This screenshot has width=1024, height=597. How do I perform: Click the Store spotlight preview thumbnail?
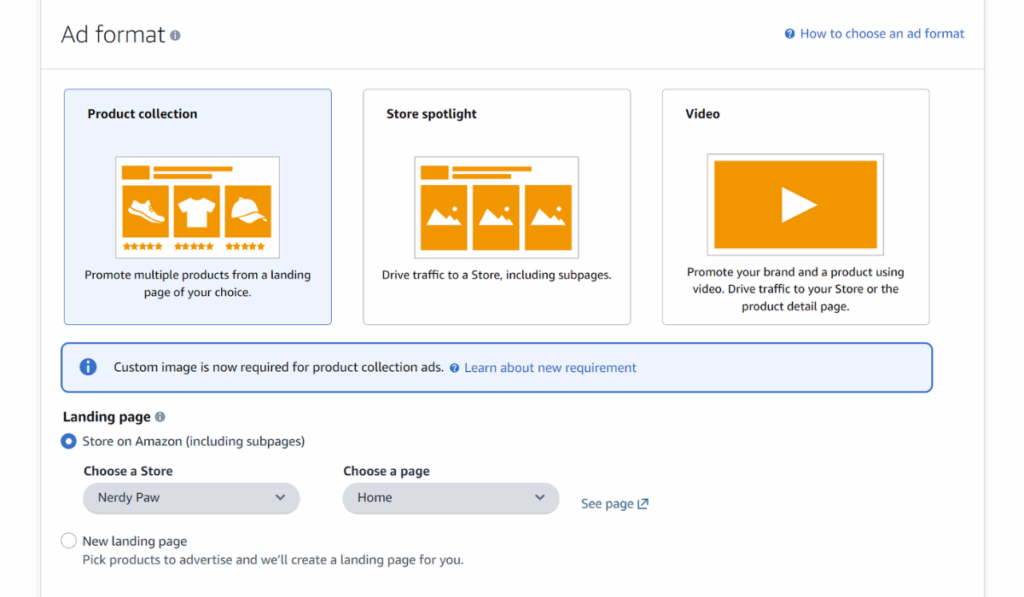496,207
